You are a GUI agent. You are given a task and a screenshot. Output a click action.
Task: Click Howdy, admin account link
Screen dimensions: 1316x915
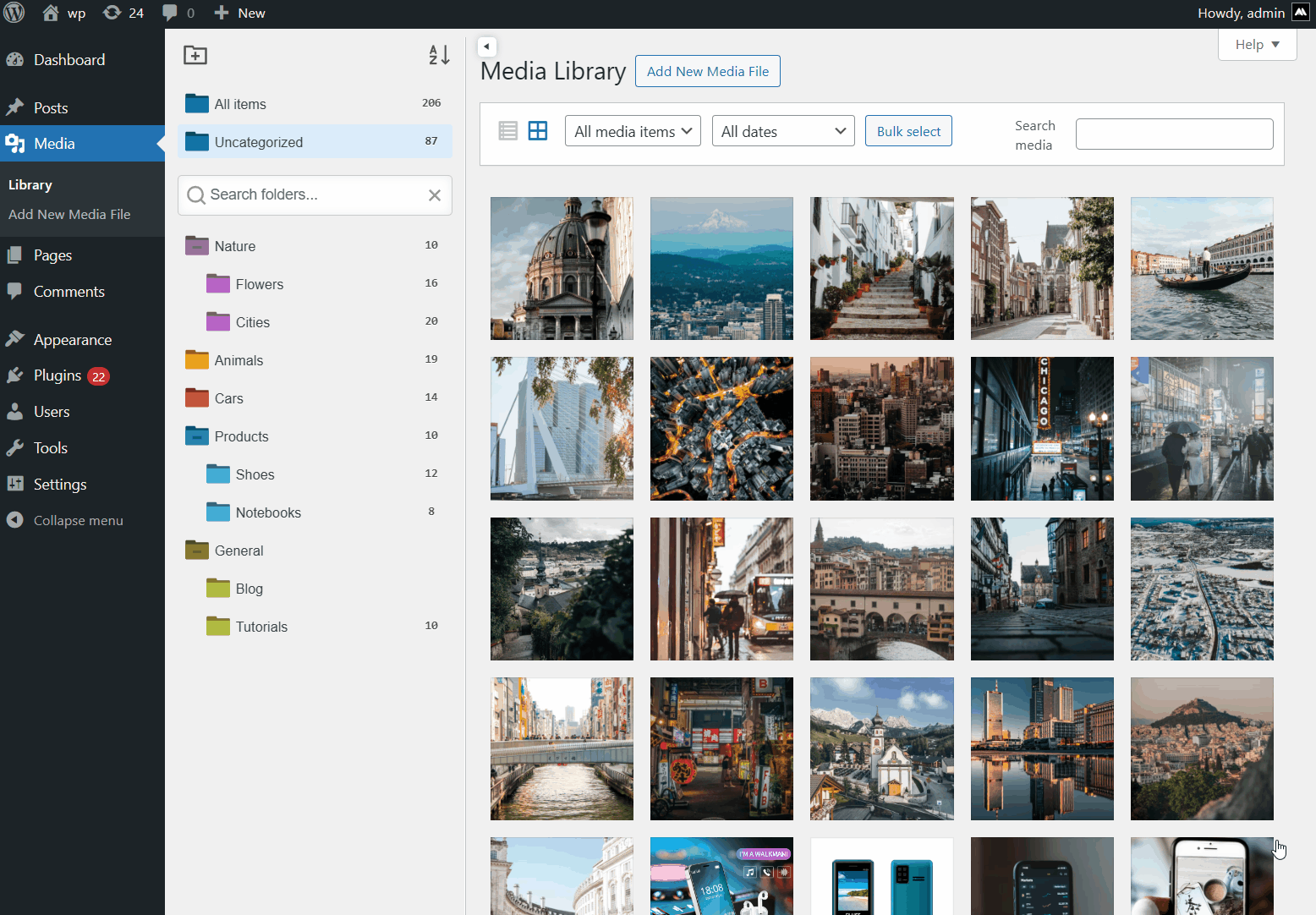click(x=1241, y=13)
